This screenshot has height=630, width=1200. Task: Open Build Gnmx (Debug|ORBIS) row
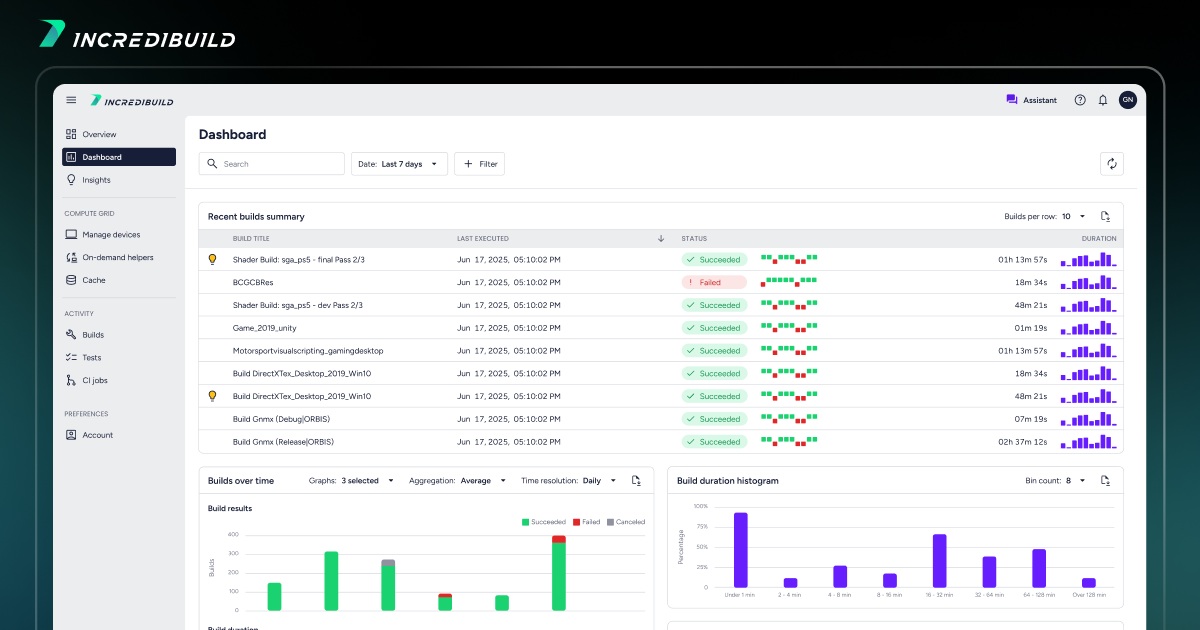point(661,419)
